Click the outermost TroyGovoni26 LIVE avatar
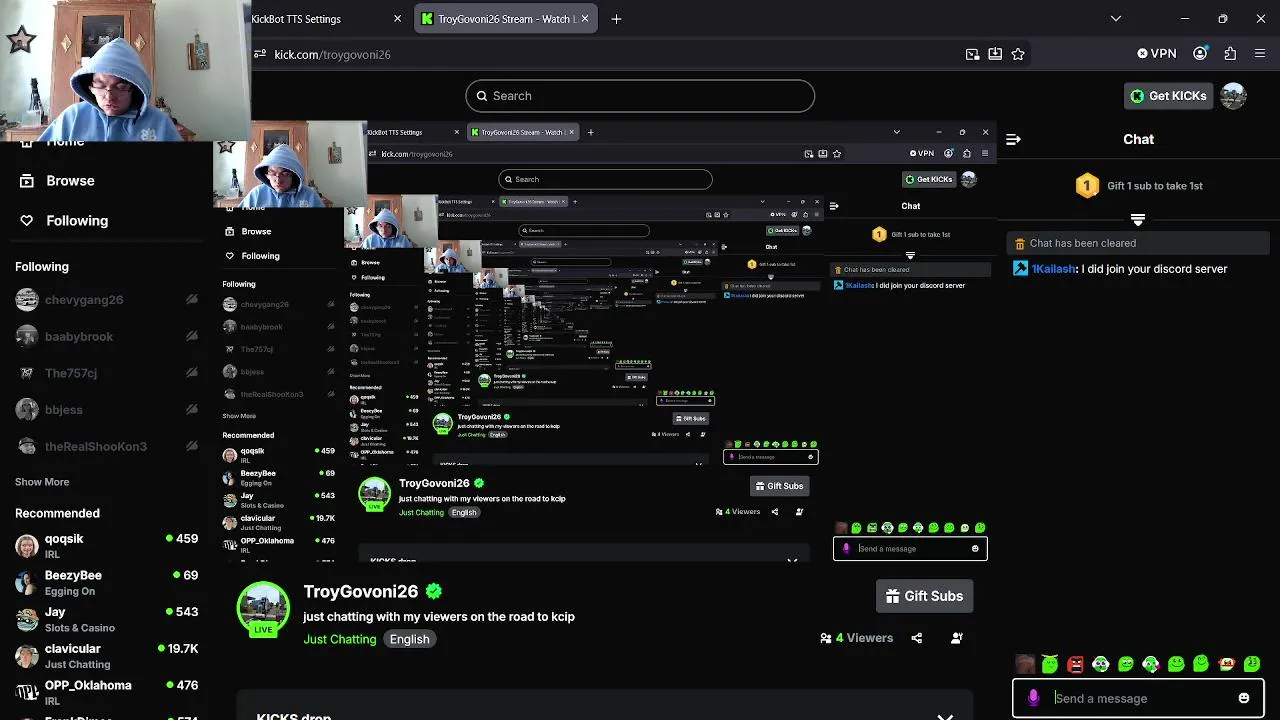 coord(263,609)
